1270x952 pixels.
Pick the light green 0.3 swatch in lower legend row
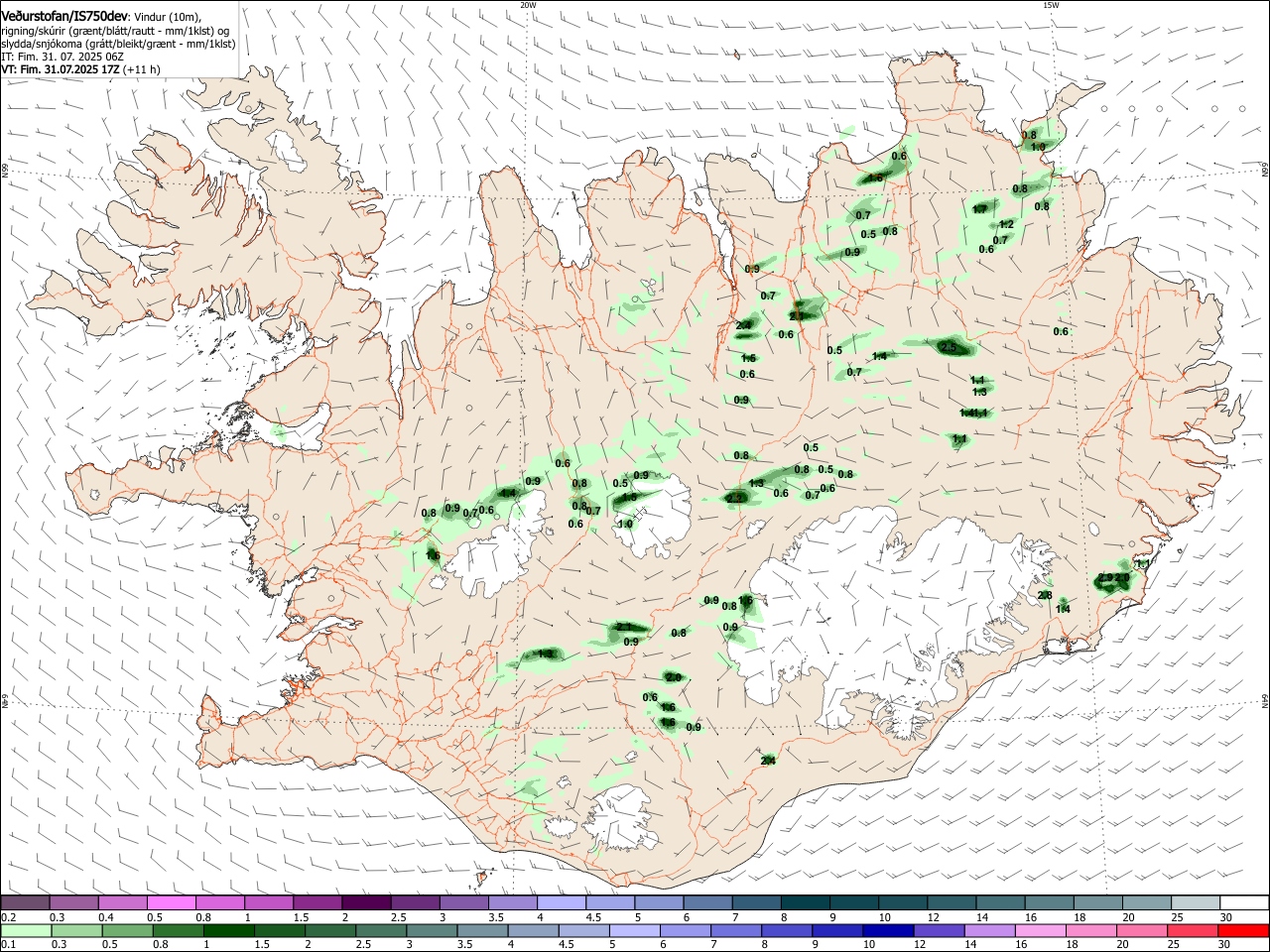coord(78,931)
